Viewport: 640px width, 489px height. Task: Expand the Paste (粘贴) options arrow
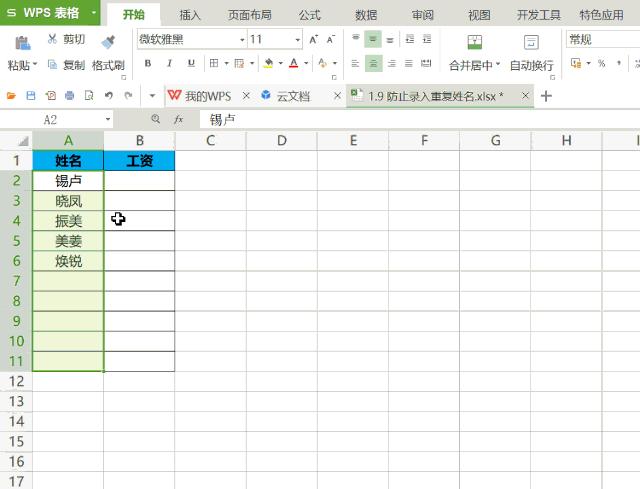[35, 64]
